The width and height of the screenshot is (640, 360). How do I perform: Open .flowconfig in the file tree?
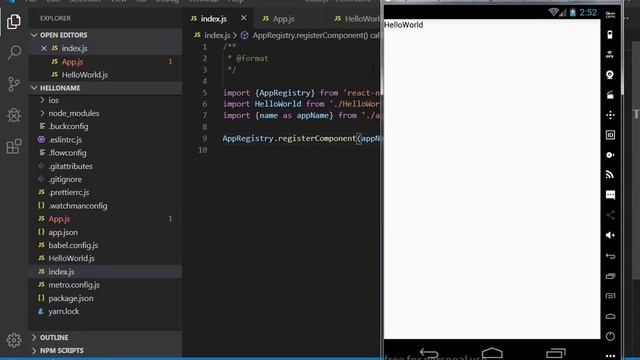(x=106, y=153)
